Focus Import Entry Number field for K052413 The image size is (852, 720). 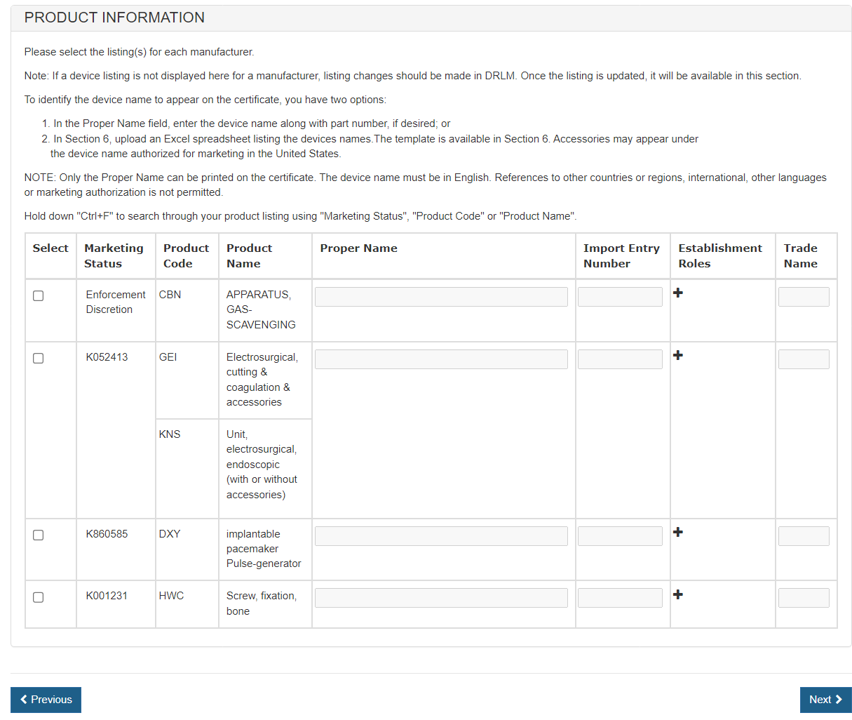pyautogui.click(x=620, y=359)
